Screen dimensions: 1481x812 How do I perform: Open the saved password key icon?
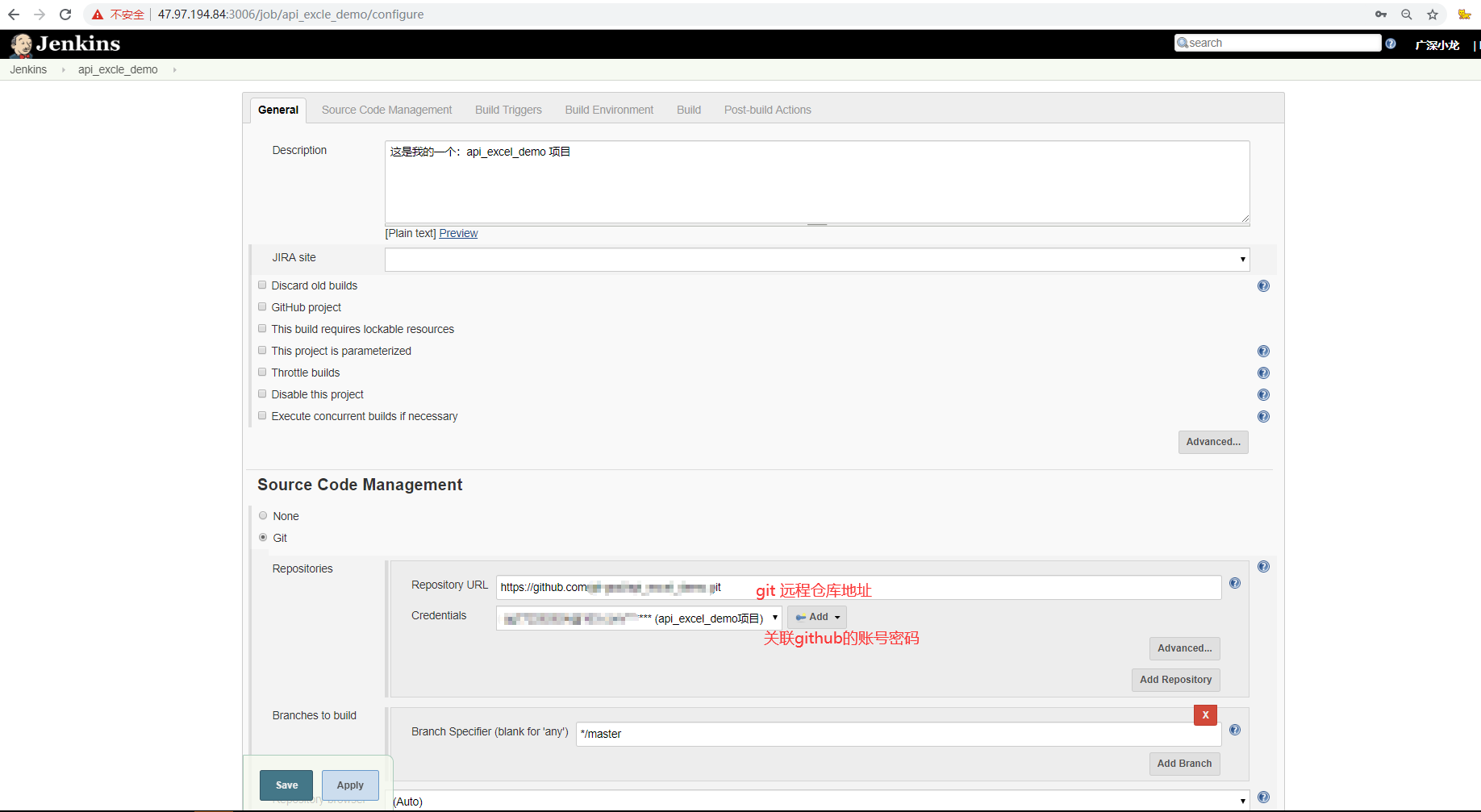pyautogui.click(x=1381, y=15)
